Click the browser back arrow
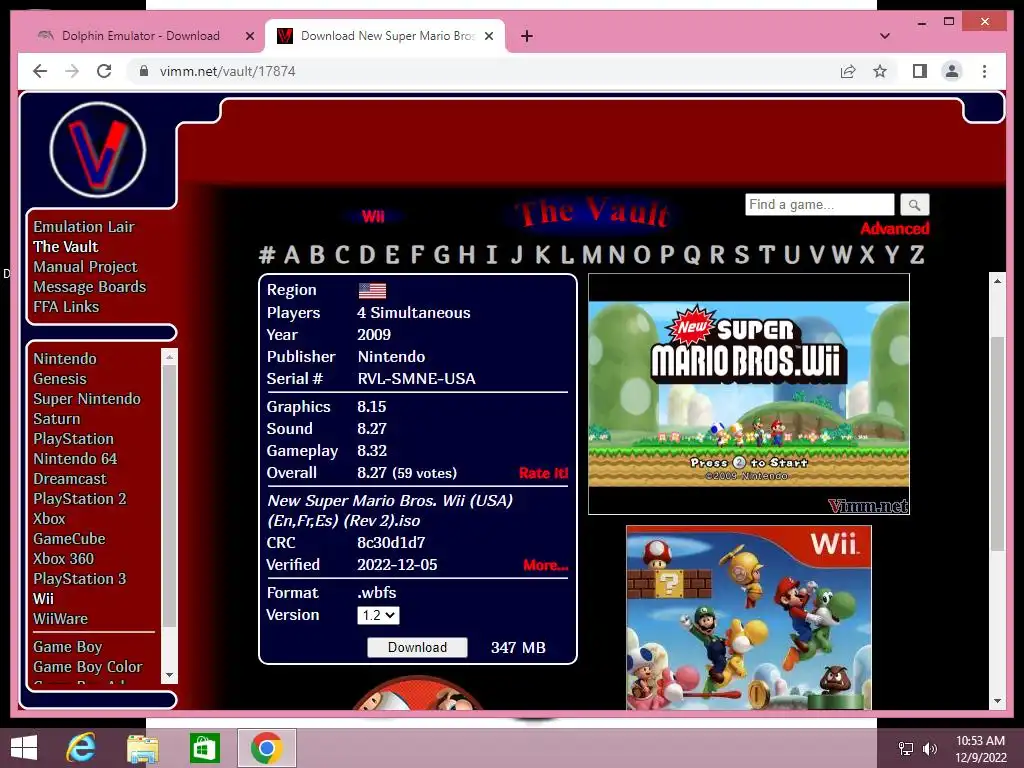 coord(40,71)
